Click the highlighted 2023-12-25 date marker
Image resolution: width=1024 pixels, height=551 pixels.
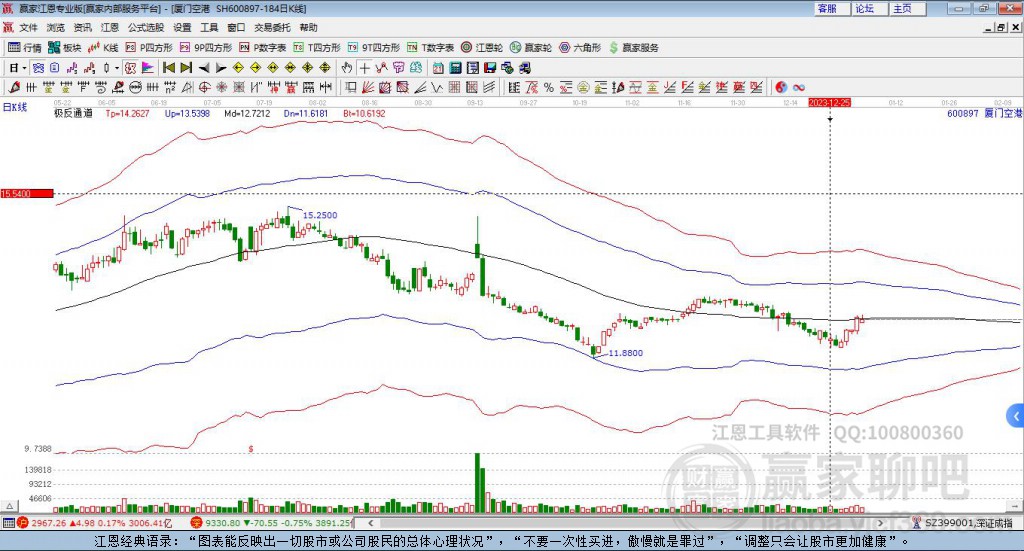pyautogui.click(x=829, y=103)
